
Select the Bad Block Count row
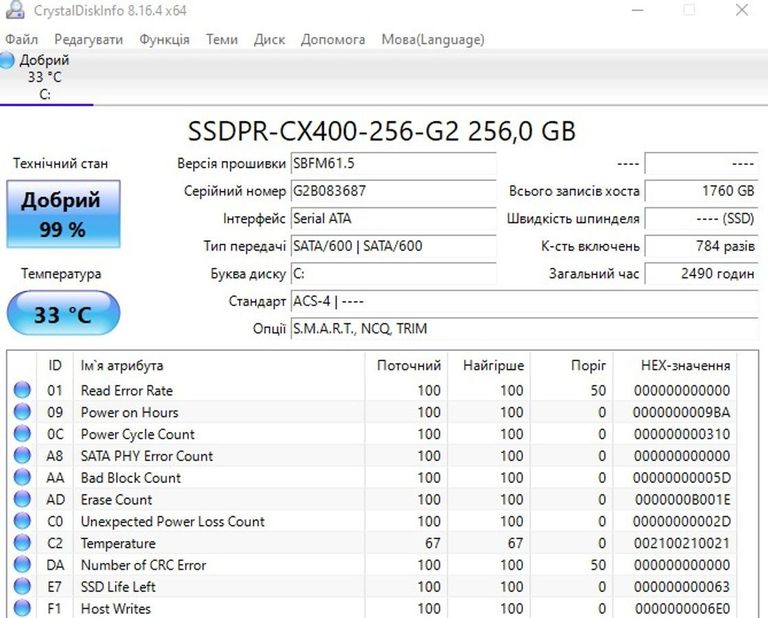click(x=374, y=477)
